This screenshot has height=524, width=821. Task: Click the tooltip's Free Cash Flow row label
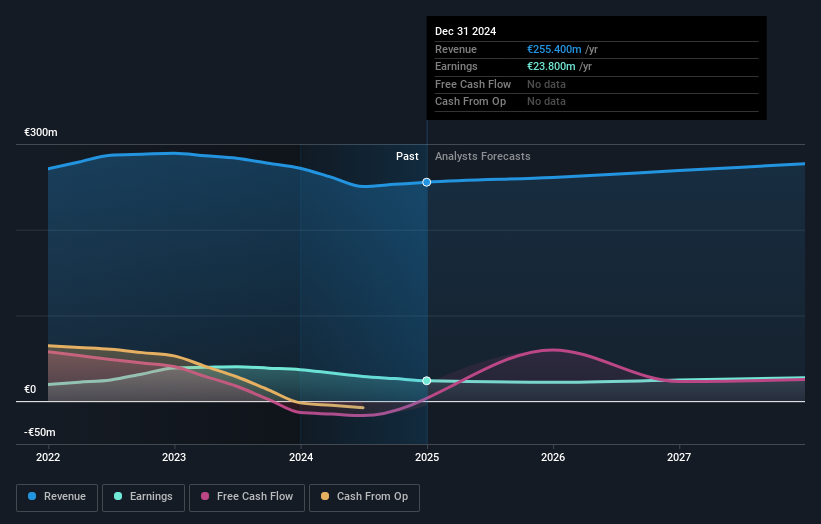tap(473, 84)
